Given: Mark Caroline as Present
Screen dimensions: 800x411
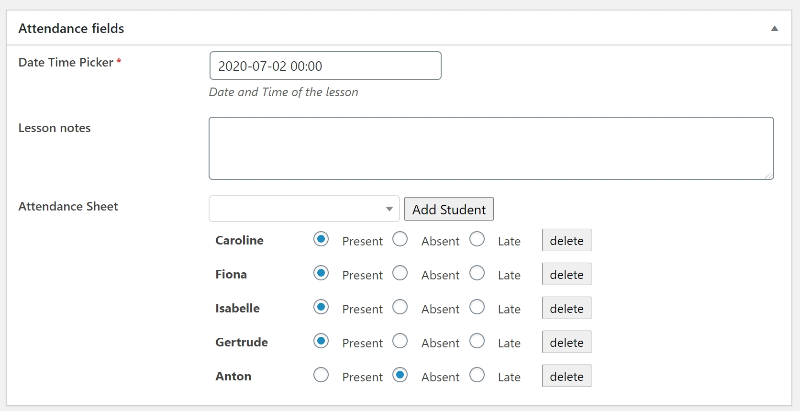Looking at the screenshot, I should click(x=321, y=239).
